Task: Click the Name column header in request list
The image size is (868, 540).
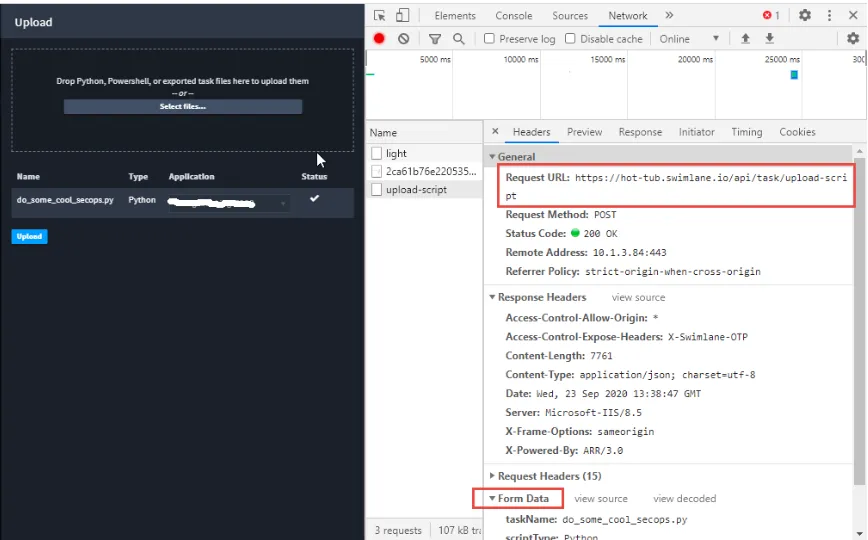Action: 424,133
